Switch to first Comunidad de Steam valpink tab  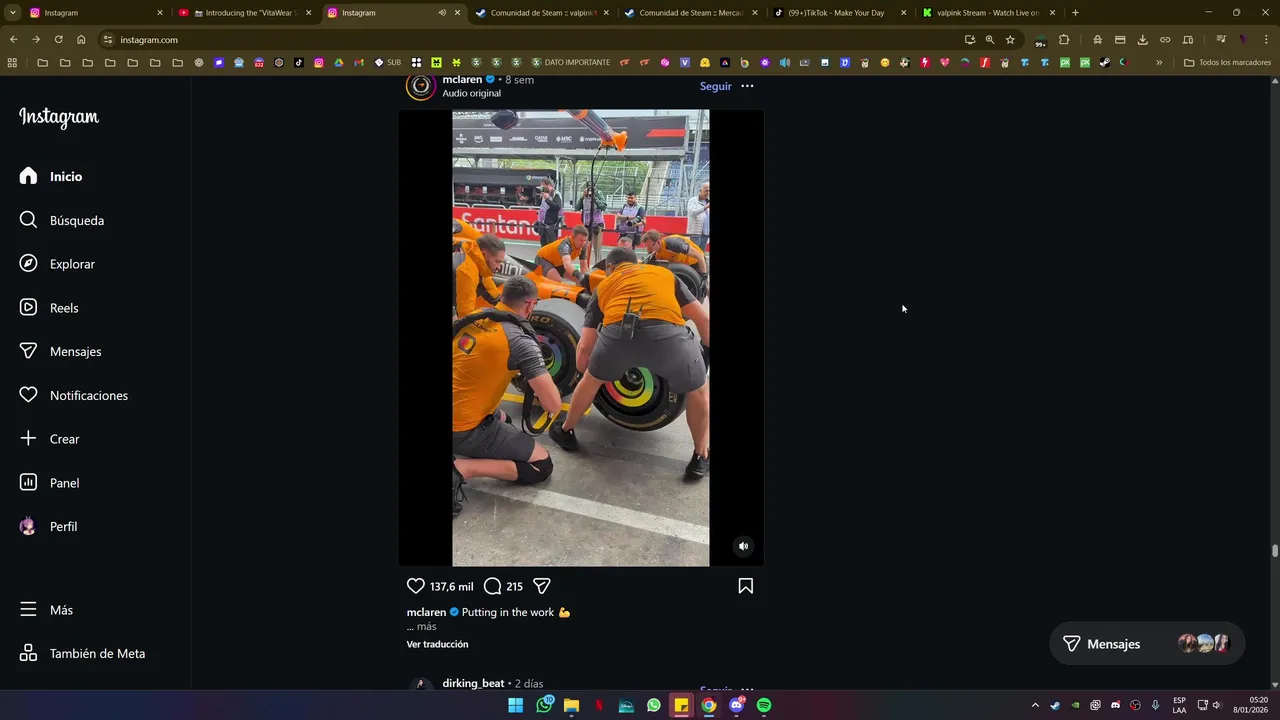(x=543, y=13)
